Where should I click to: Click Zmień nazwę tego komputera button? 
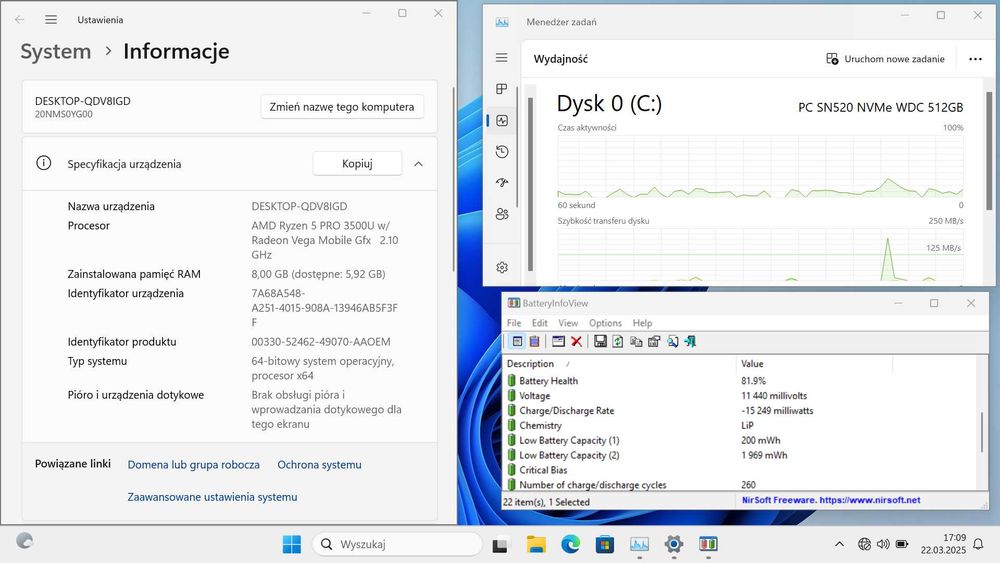click(342, 106)
